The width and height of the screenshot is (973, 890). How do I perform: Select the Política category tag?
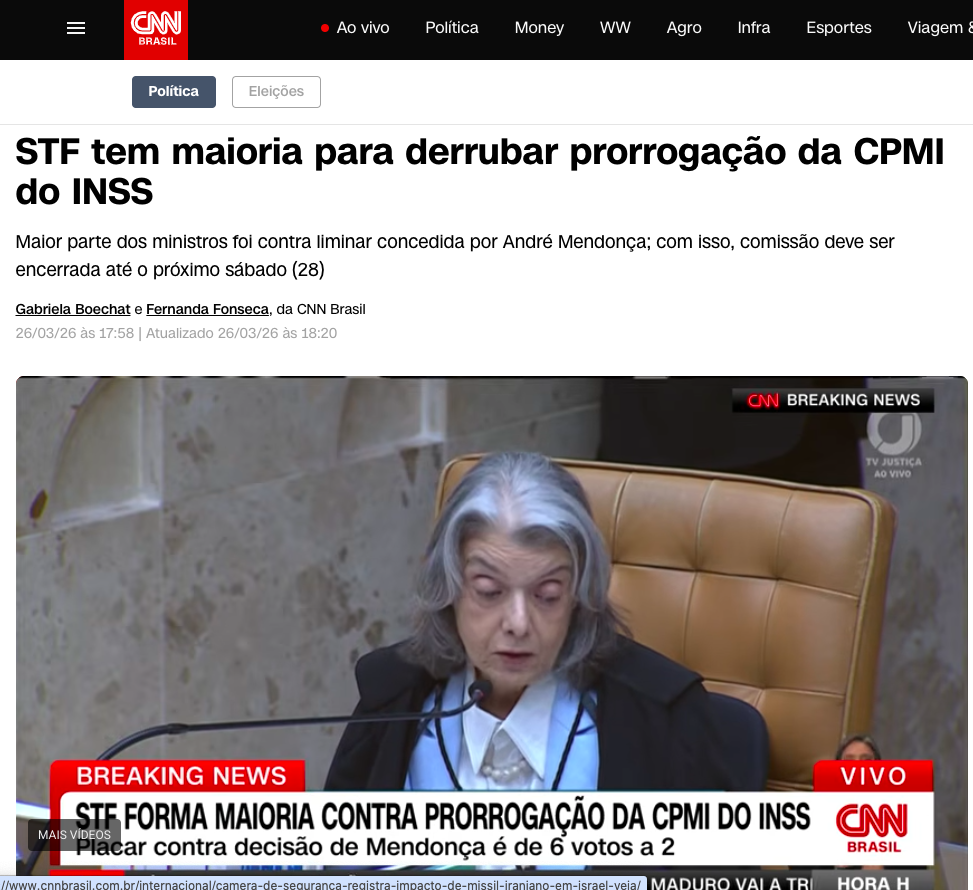click(x=174, y=92)
